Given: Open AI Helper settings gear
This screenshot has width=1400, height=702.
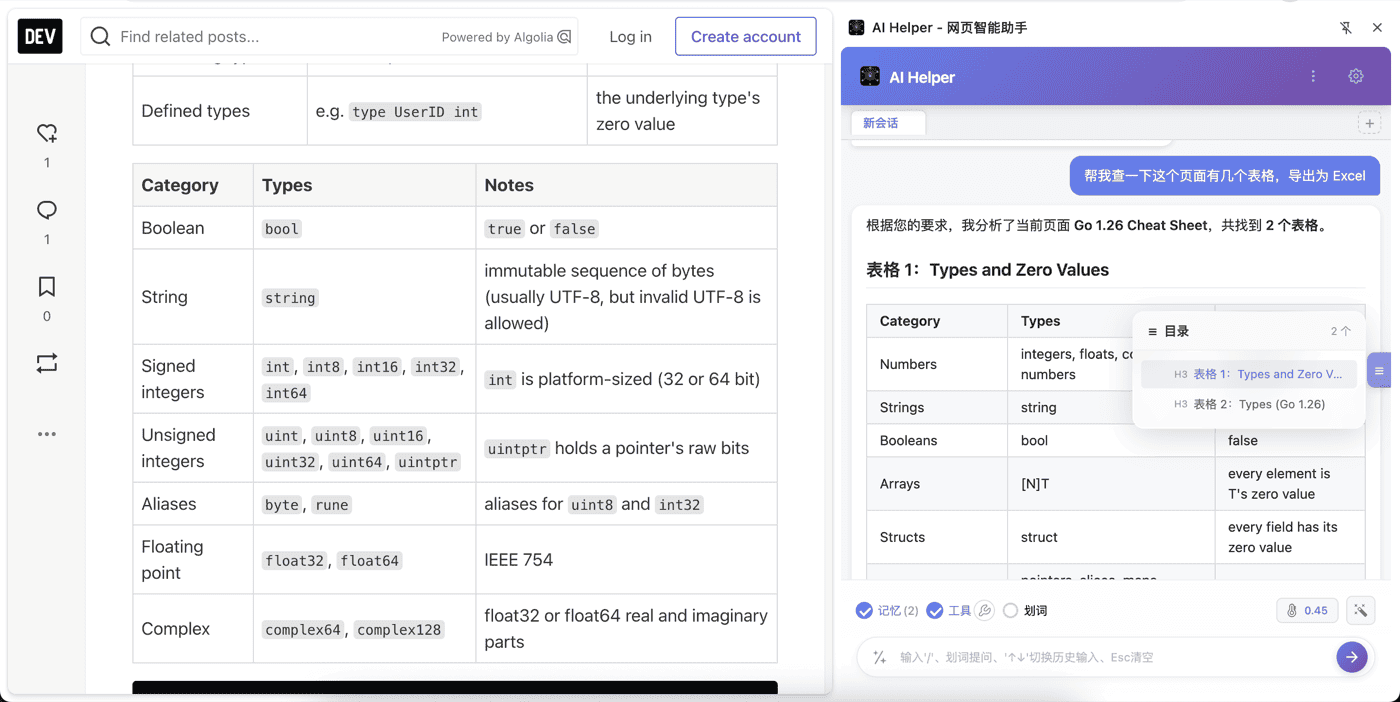Looking at the screenshot, I should (1356, 76).
